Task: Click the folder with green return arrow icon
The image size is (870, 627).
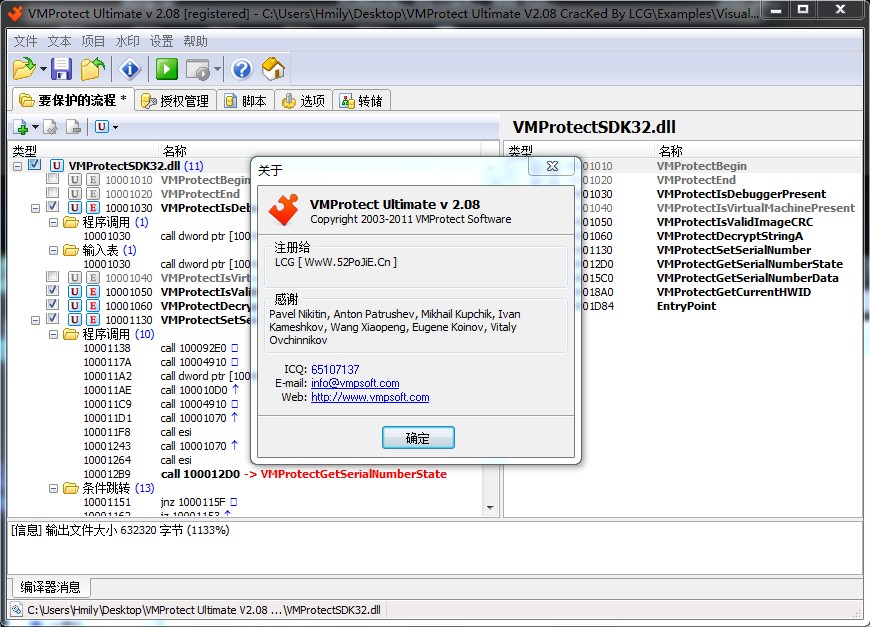Action: (93, 69)
